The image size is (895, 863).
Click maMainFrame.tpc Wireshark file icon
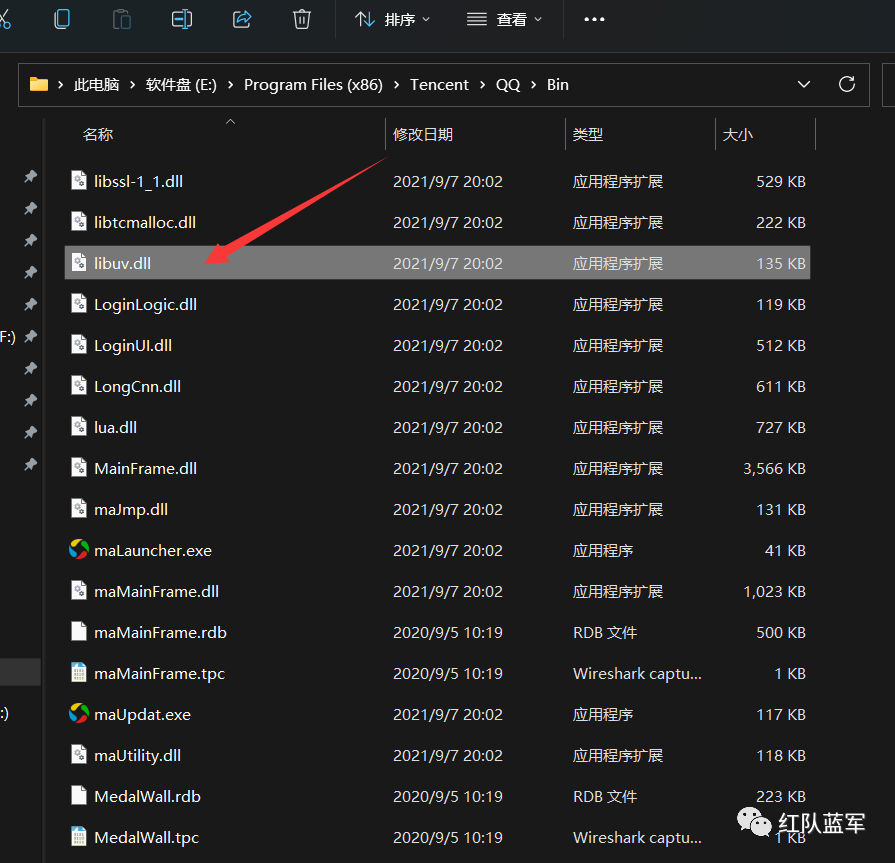pyautogui.click(x=79, y=672)
